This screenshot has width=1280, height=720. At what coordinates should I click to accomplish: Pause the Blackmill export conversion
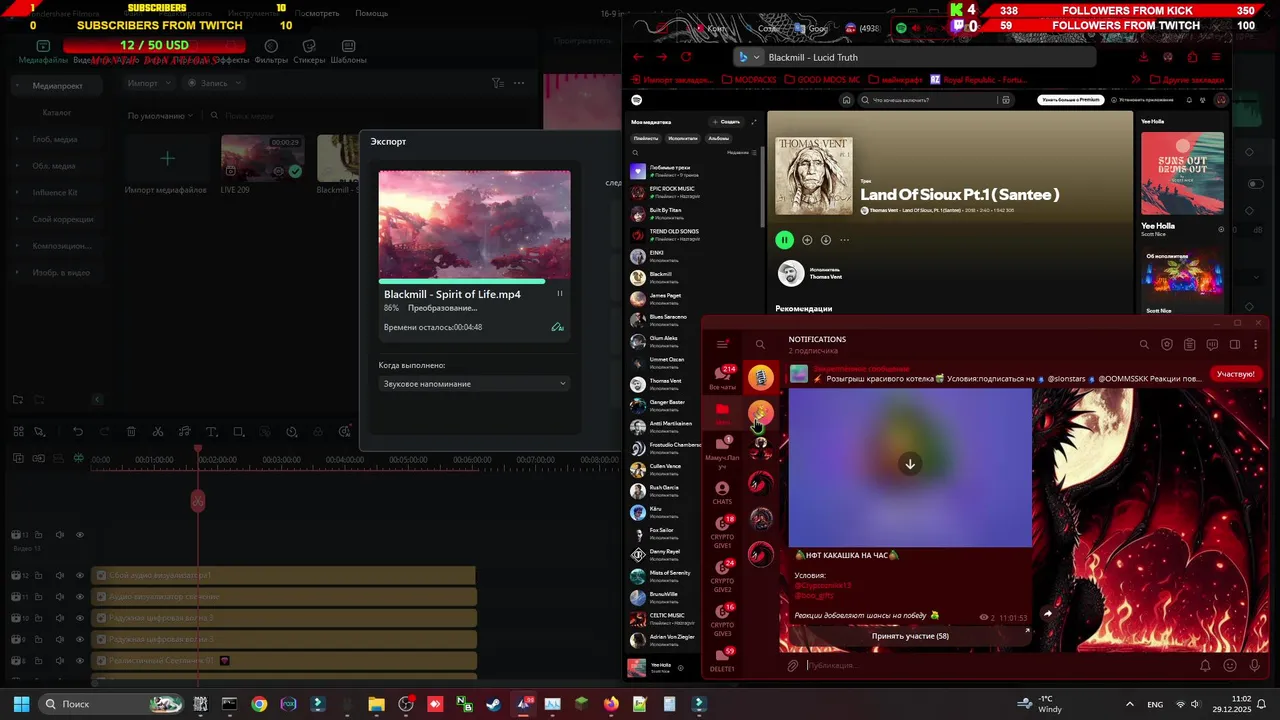point(559,294)
